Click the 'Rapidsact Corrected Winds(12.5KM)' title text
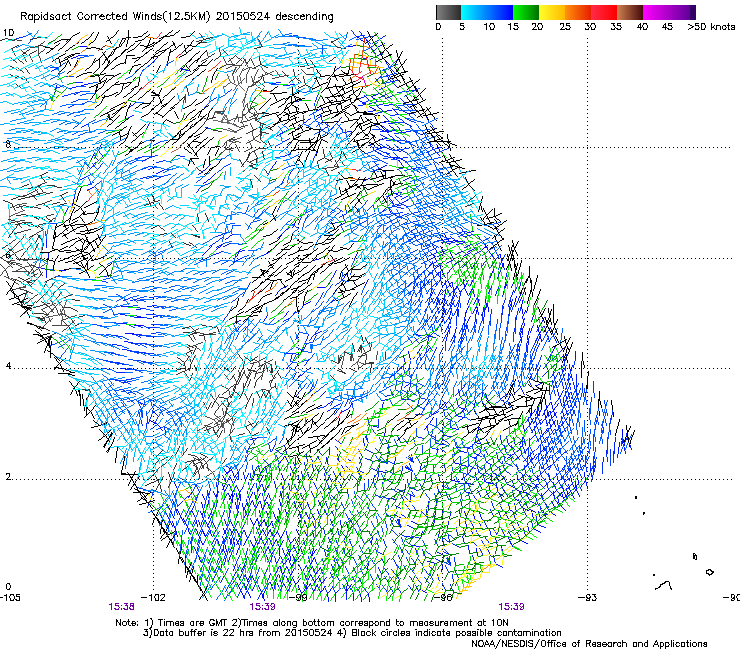The width and height of the screenshot is (740, 650). click(115, 17)
